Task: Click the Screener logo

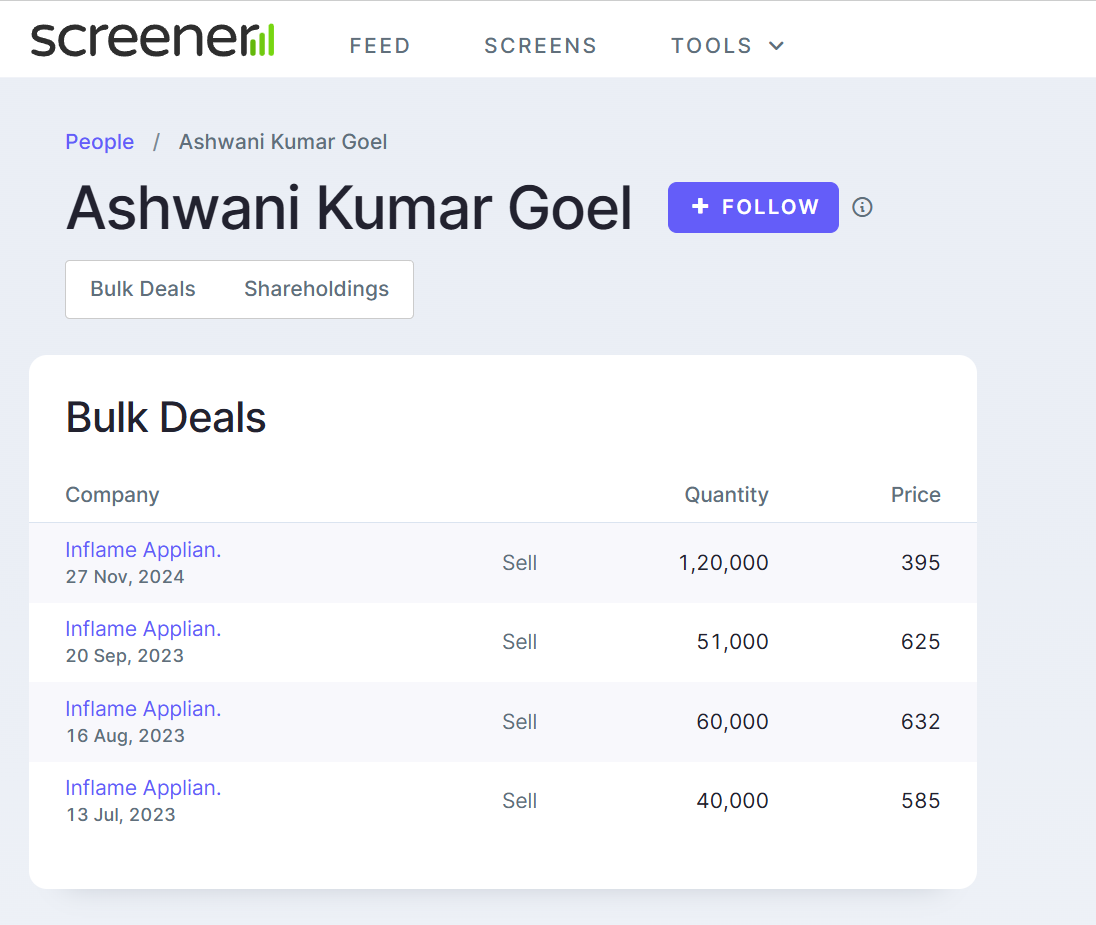Action: (x=152, y=40)
